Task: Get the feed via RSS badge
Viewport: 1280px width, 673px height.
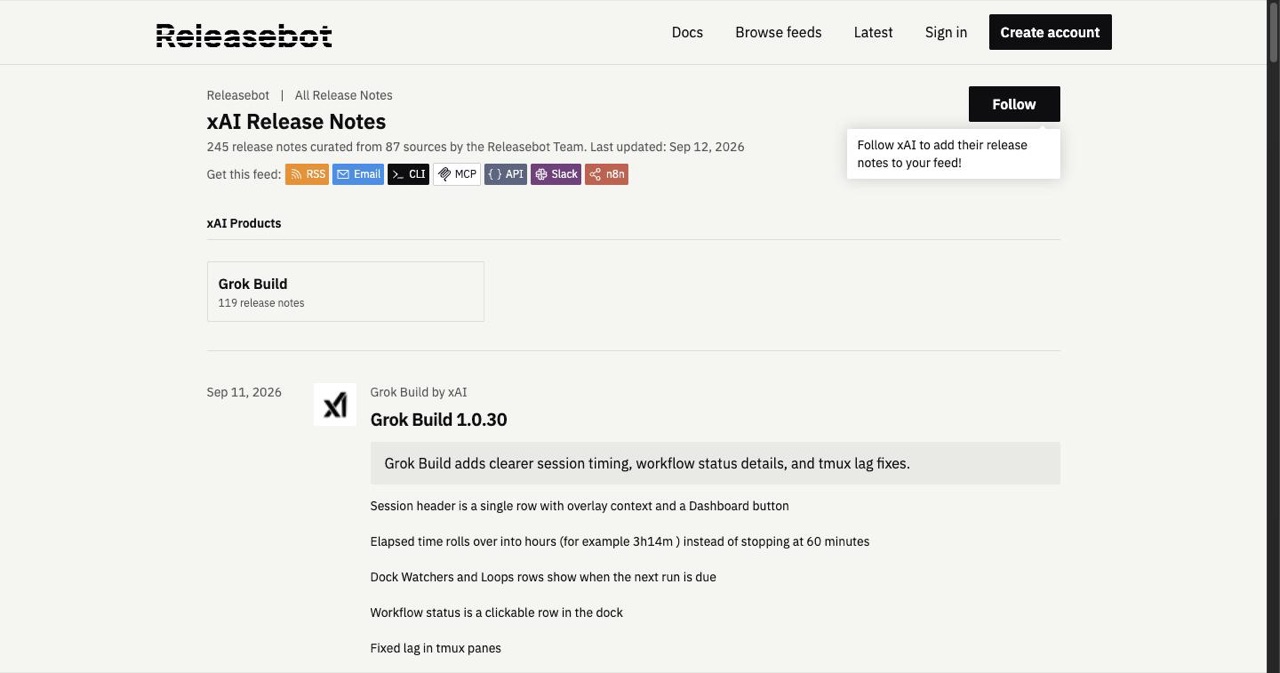Action: click(307, 174)
